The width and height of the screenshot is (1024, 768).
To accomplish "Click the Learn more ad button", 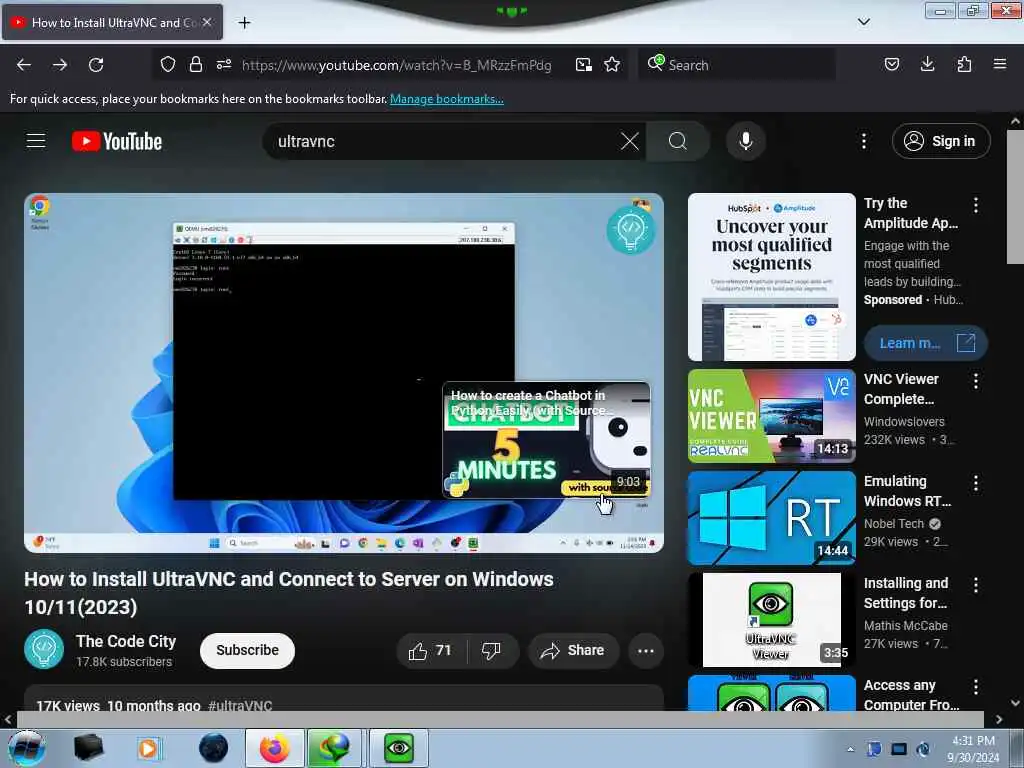I will [x=926, y=343].
